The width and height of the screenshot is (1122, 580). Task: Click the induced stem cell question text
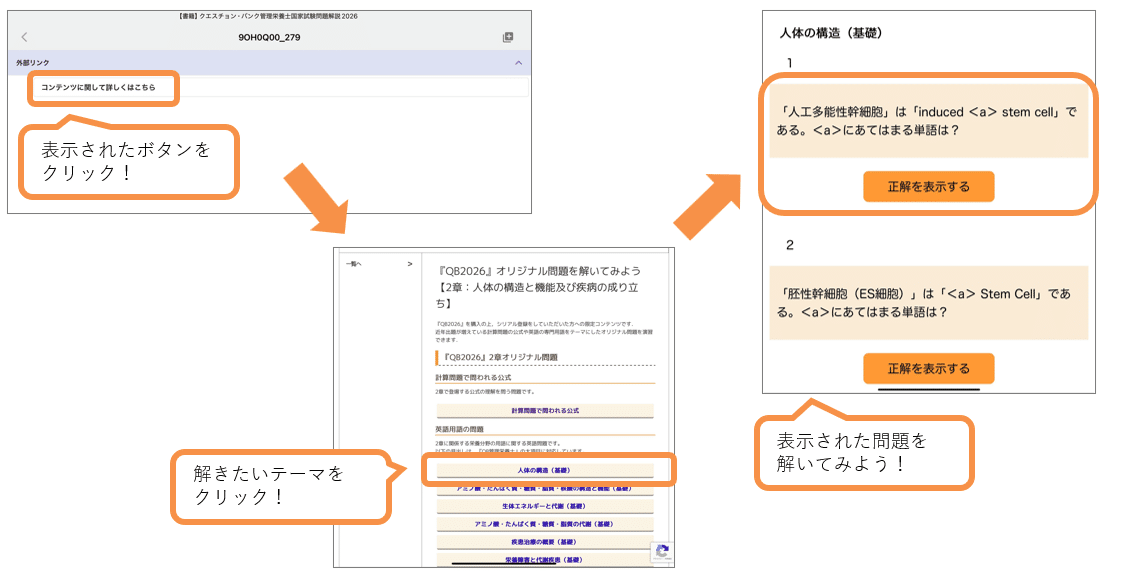(x=927, y=121)
